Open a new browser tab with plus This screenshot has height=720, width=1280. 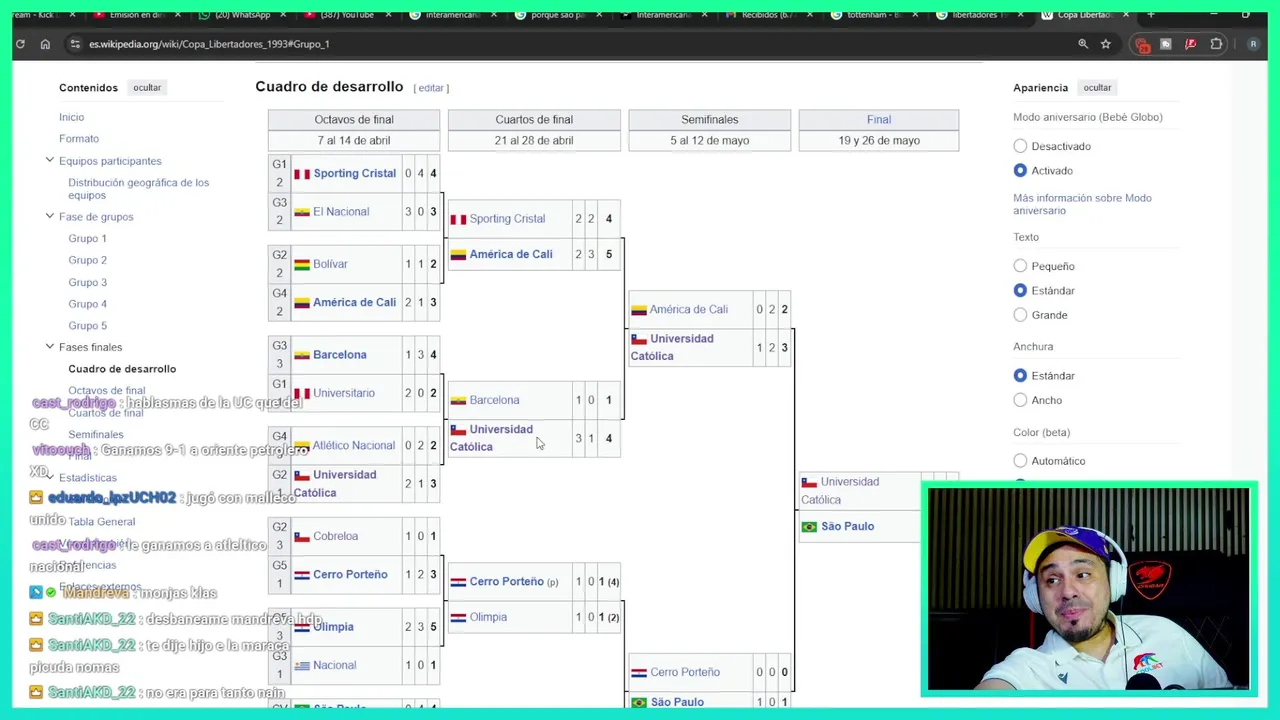[1151, 15]
